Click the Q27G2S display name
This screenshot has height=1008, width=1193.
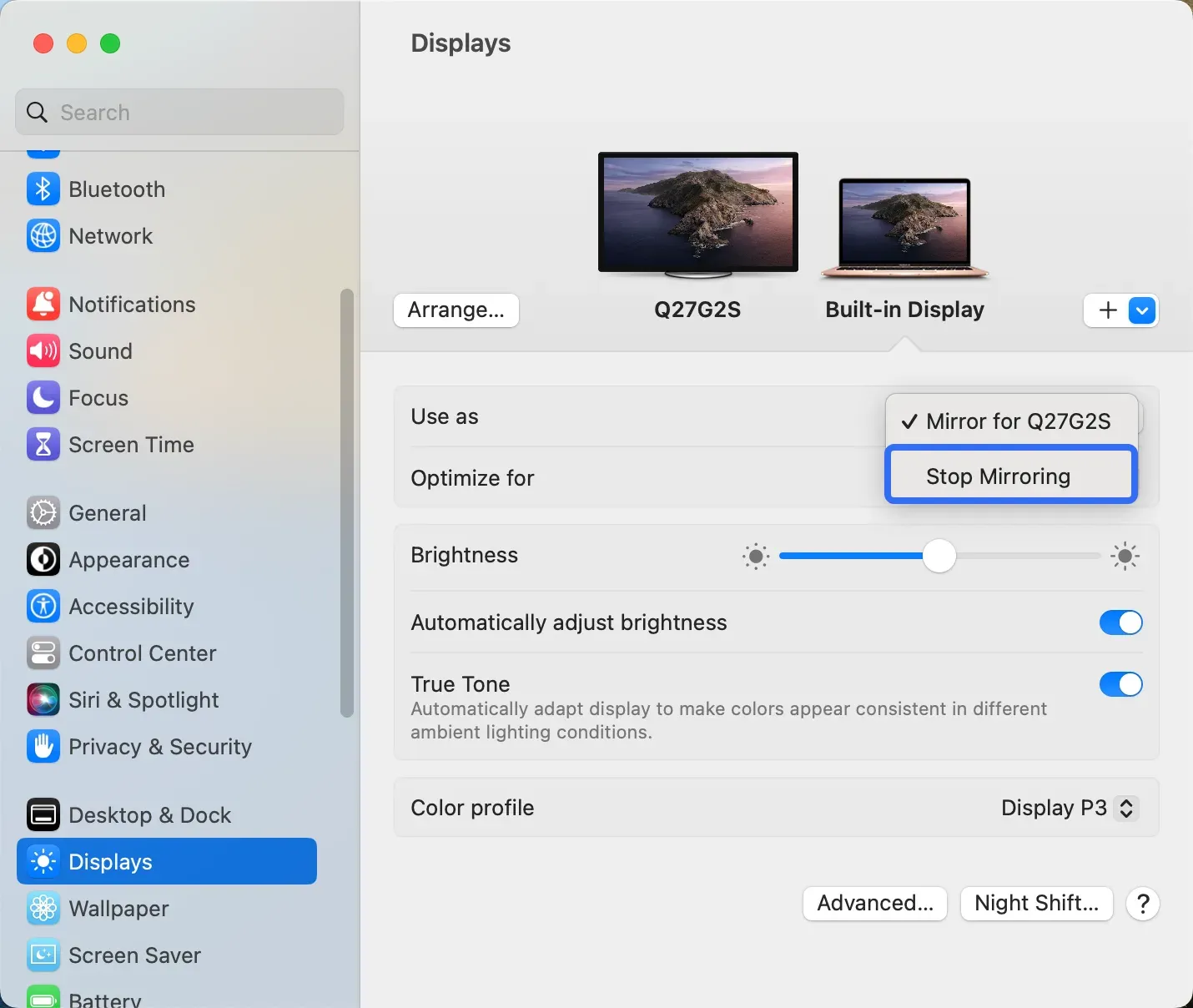coord(697,310)
